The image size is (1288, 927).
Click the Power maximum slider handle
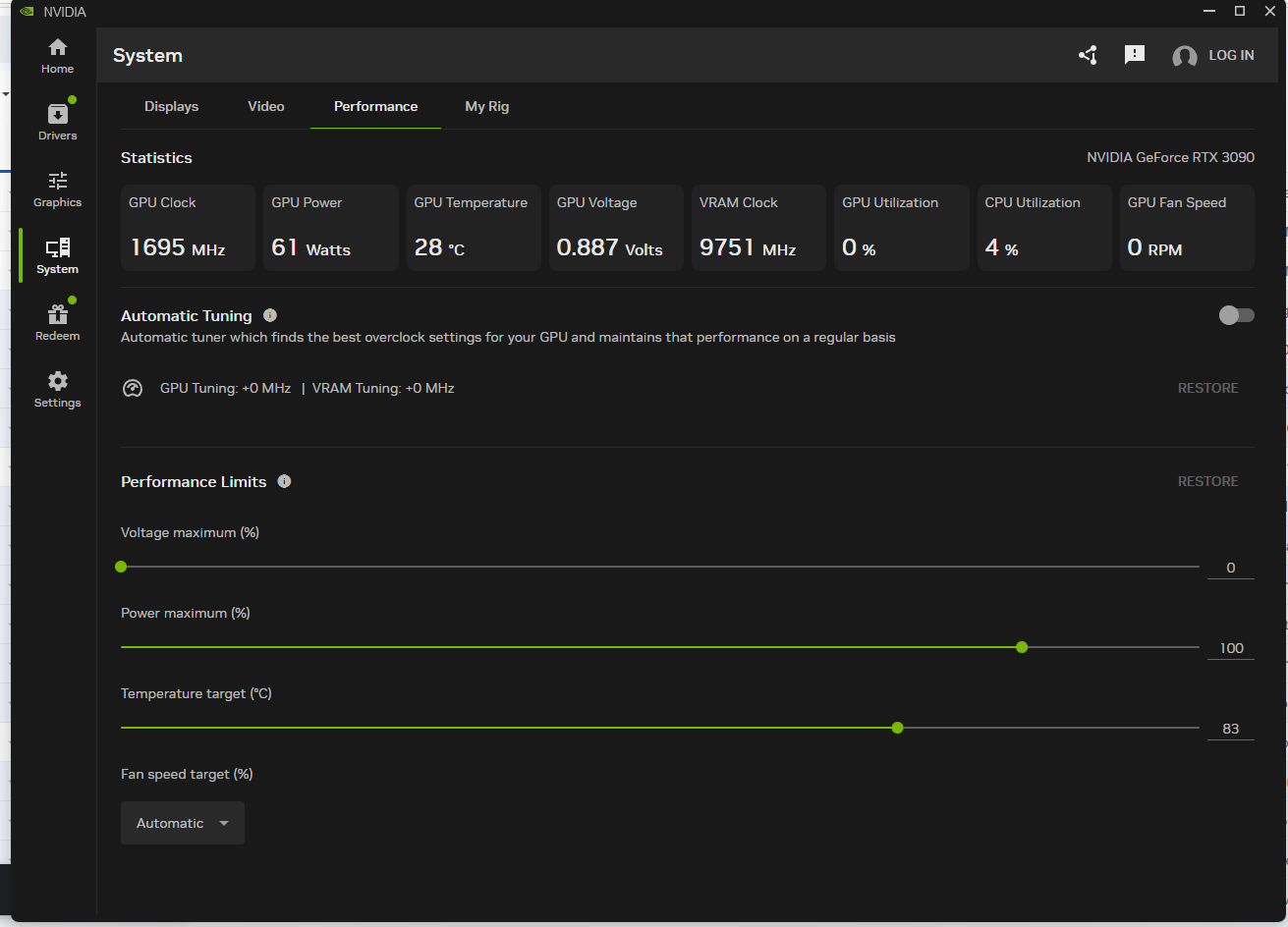pyautogui.click(x=1022, y=647)
